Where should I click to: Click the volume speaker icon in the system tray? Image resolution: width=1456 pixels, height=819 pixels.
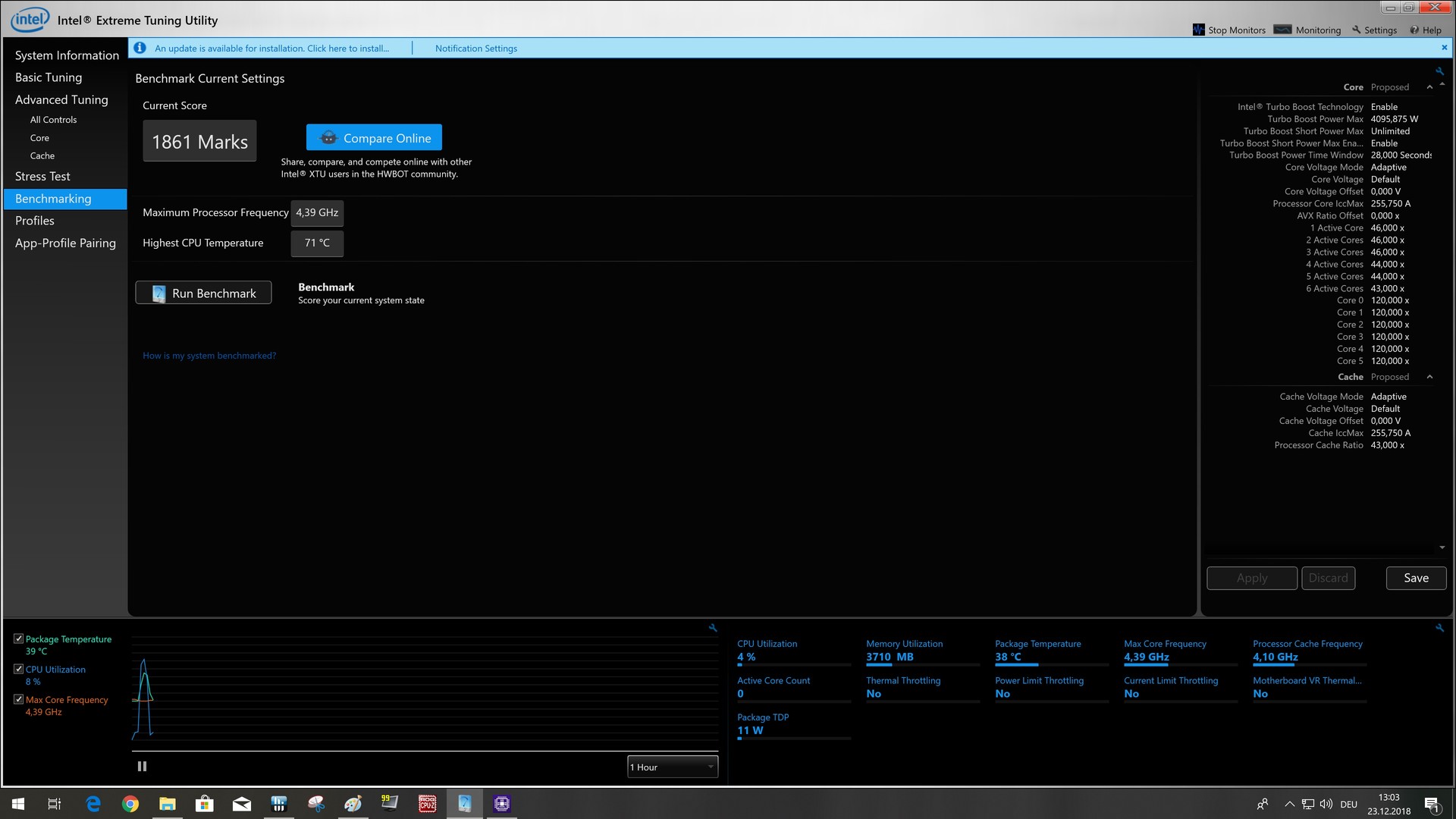(x=1326, y=804)
